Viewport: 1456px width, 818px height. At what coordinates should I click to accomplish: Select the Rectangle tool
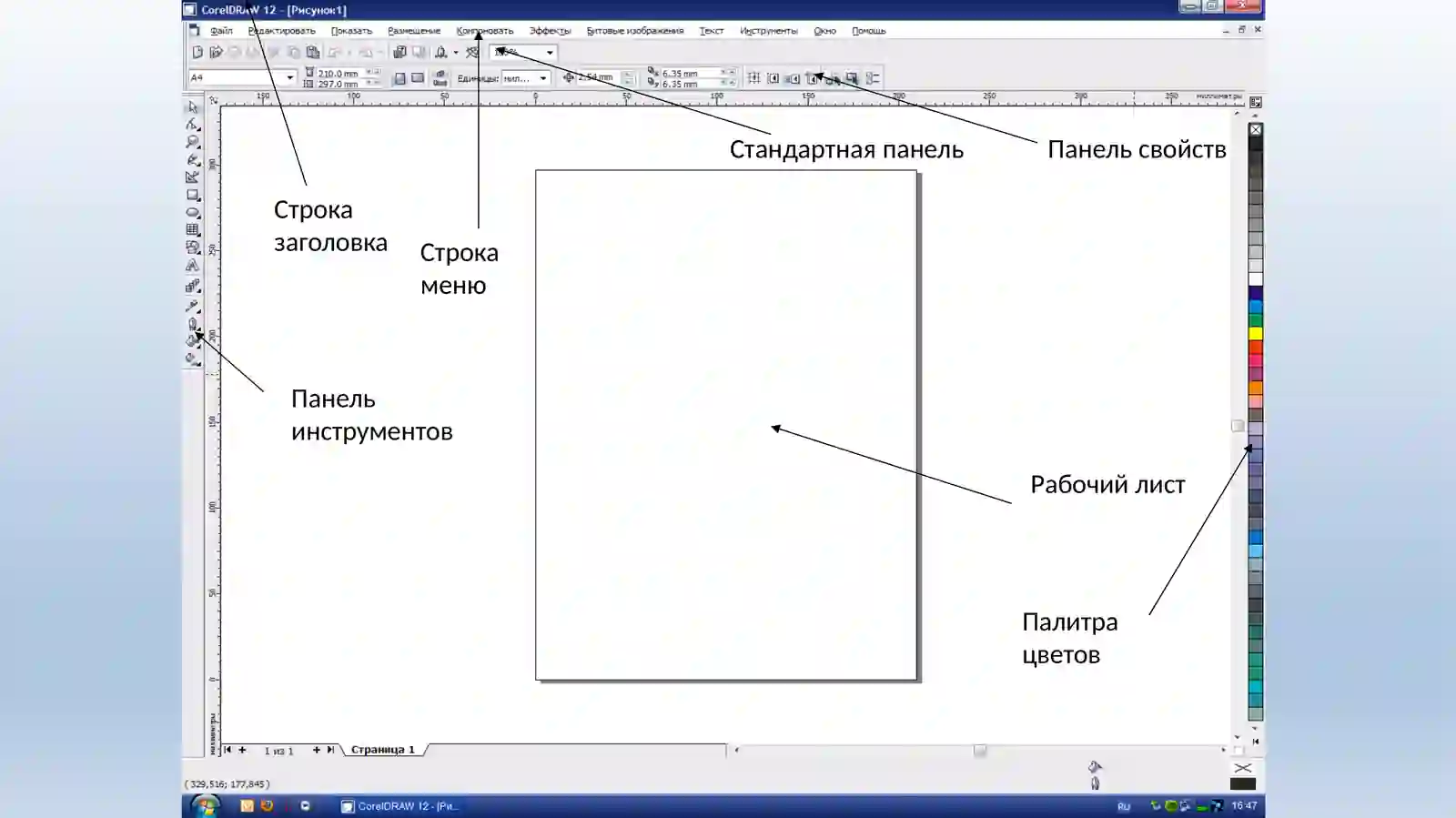point(193,195)
